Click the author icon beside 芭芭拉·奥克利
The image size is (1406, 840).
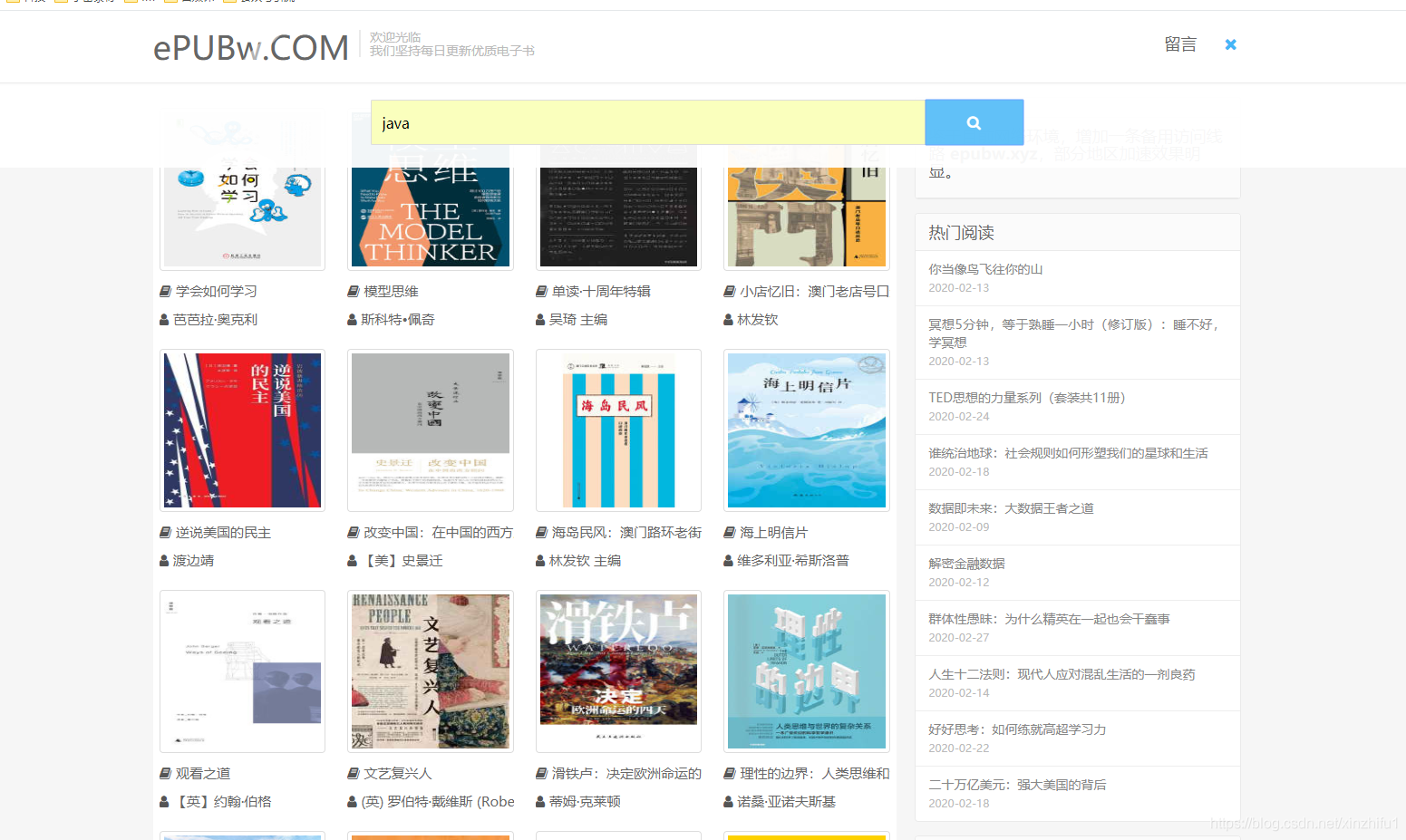(x=164, y=320)
